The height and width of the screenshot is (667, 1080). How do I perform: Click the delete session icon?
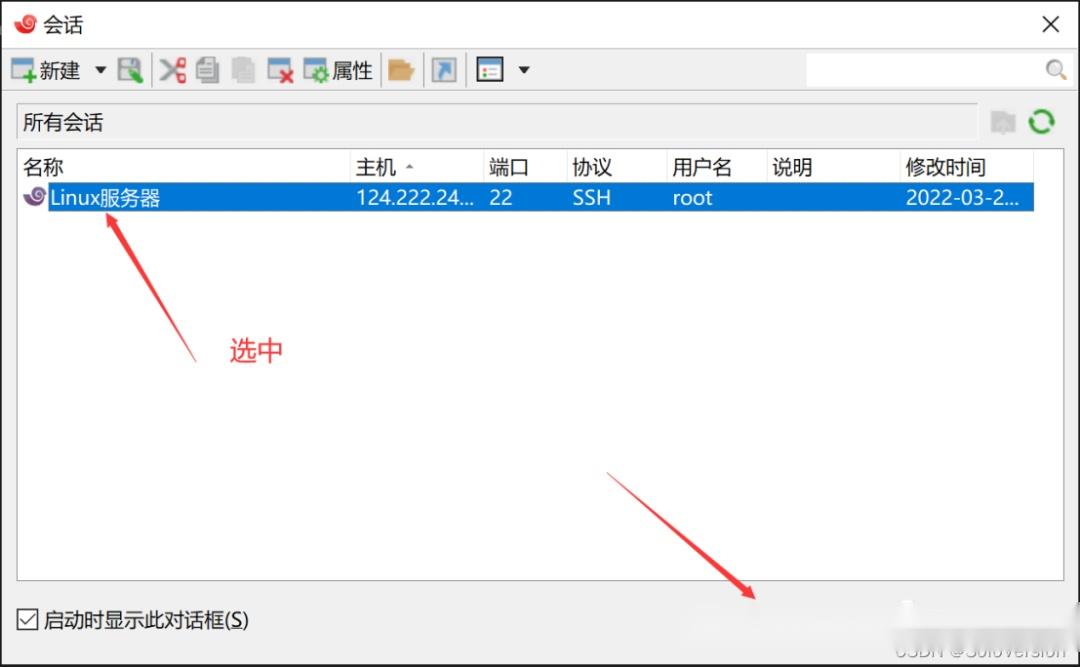pos(280,70)
